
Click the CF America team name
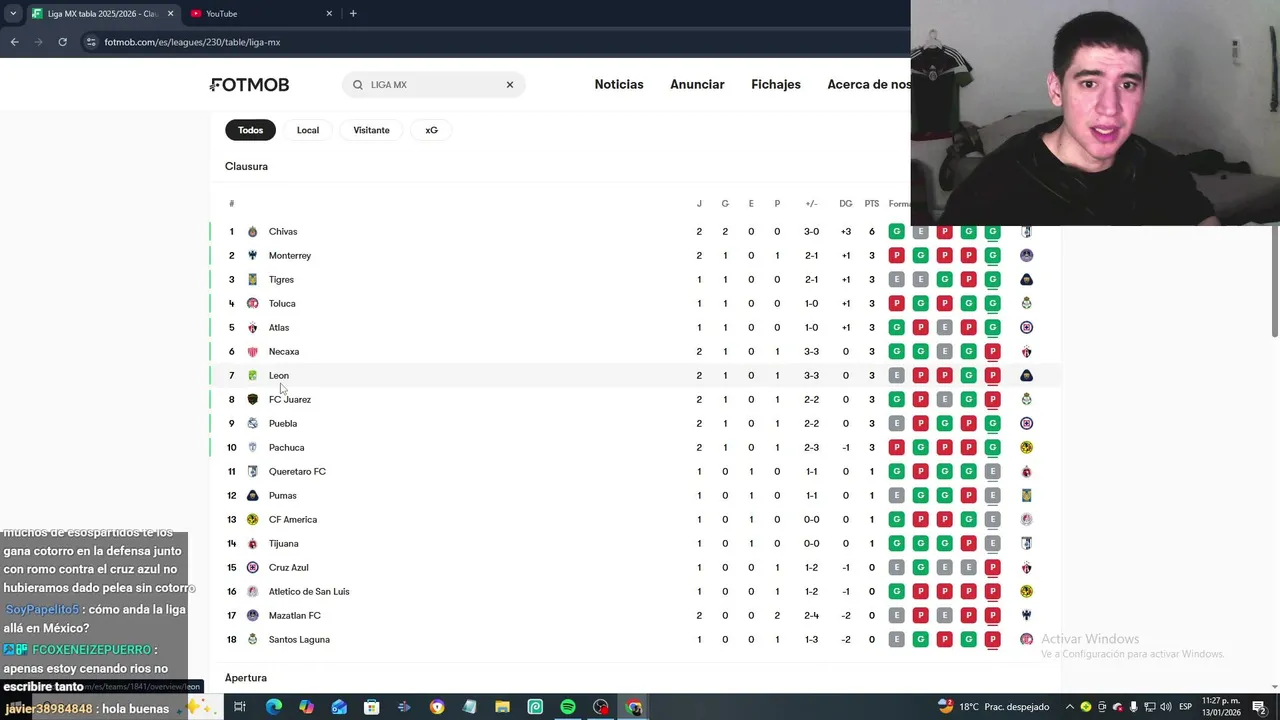[293, 520]
